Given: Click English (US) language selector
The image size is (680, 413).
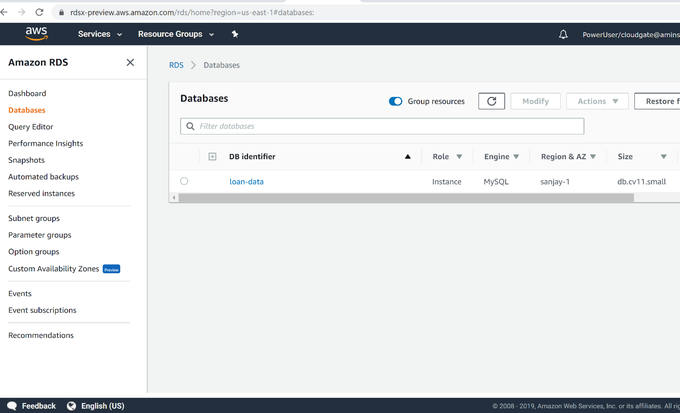Looking at the screenshot, I should coord(102,406).
